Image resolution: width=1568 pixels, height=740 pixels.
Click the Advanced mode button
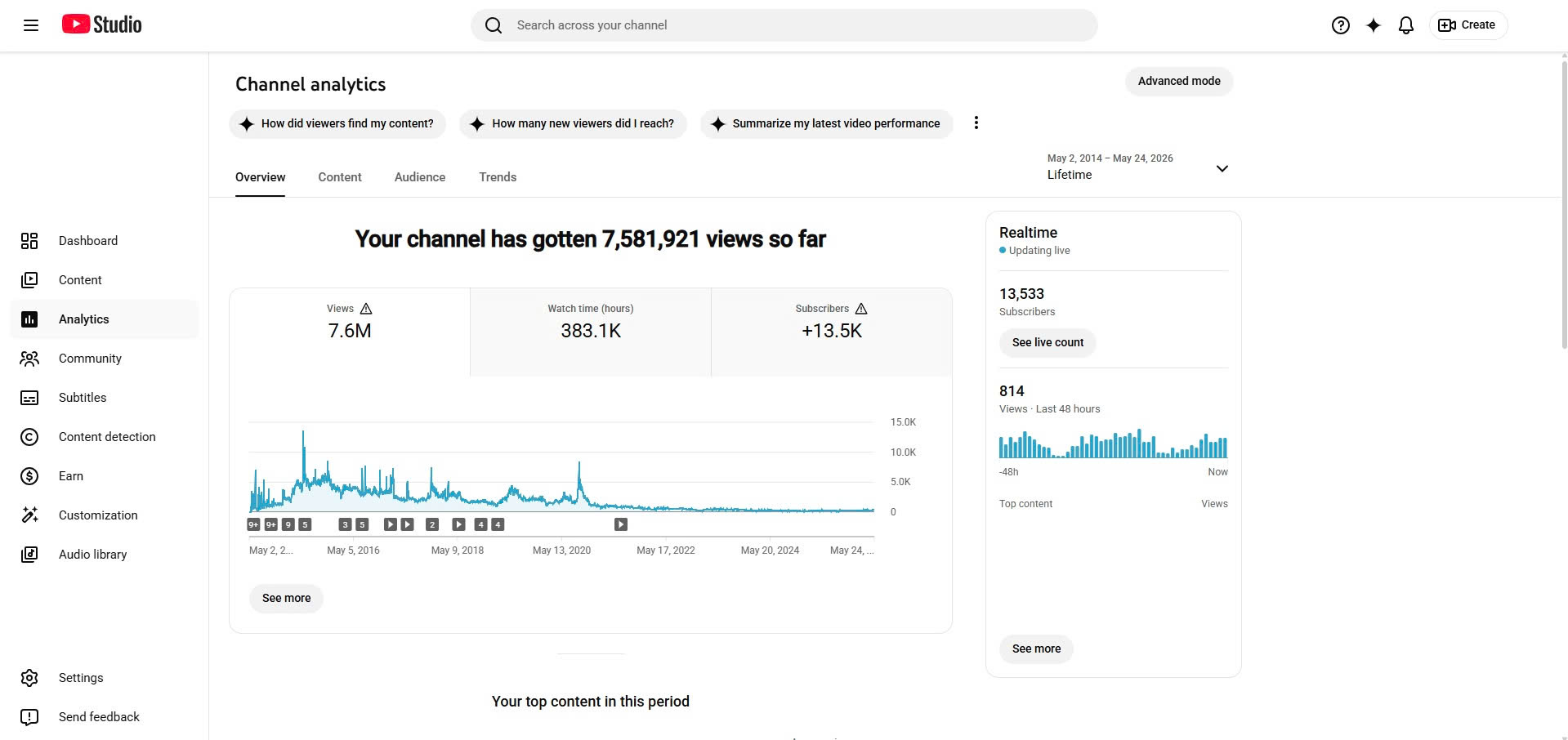coord(1179,81)
